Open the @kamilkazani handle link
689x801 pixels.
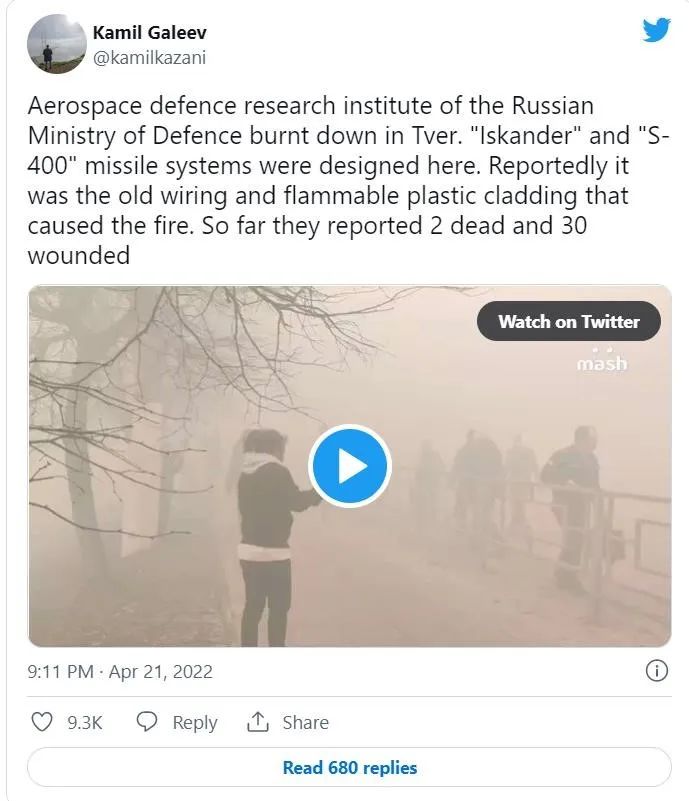pyautogui.click(x=150, y=57)
